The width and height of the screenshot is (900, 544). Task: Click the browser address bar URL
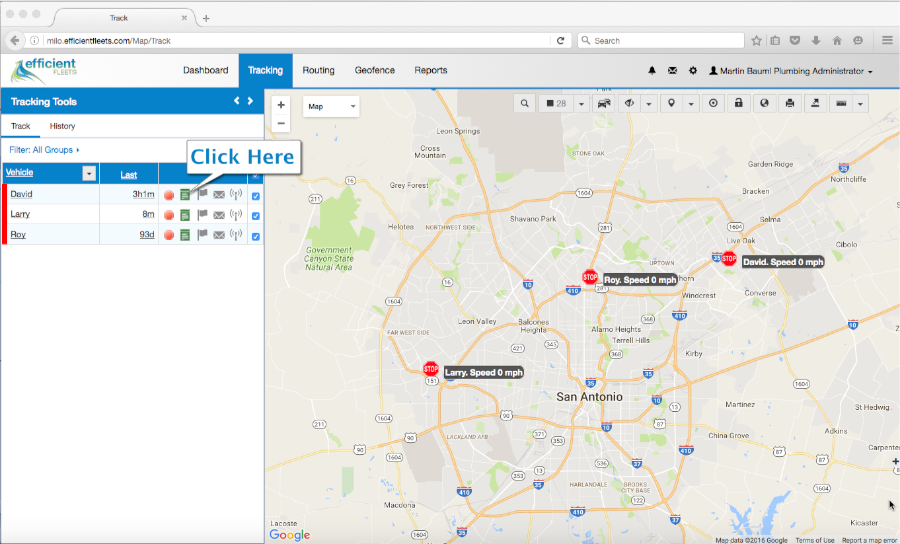[x=108, y=41]
